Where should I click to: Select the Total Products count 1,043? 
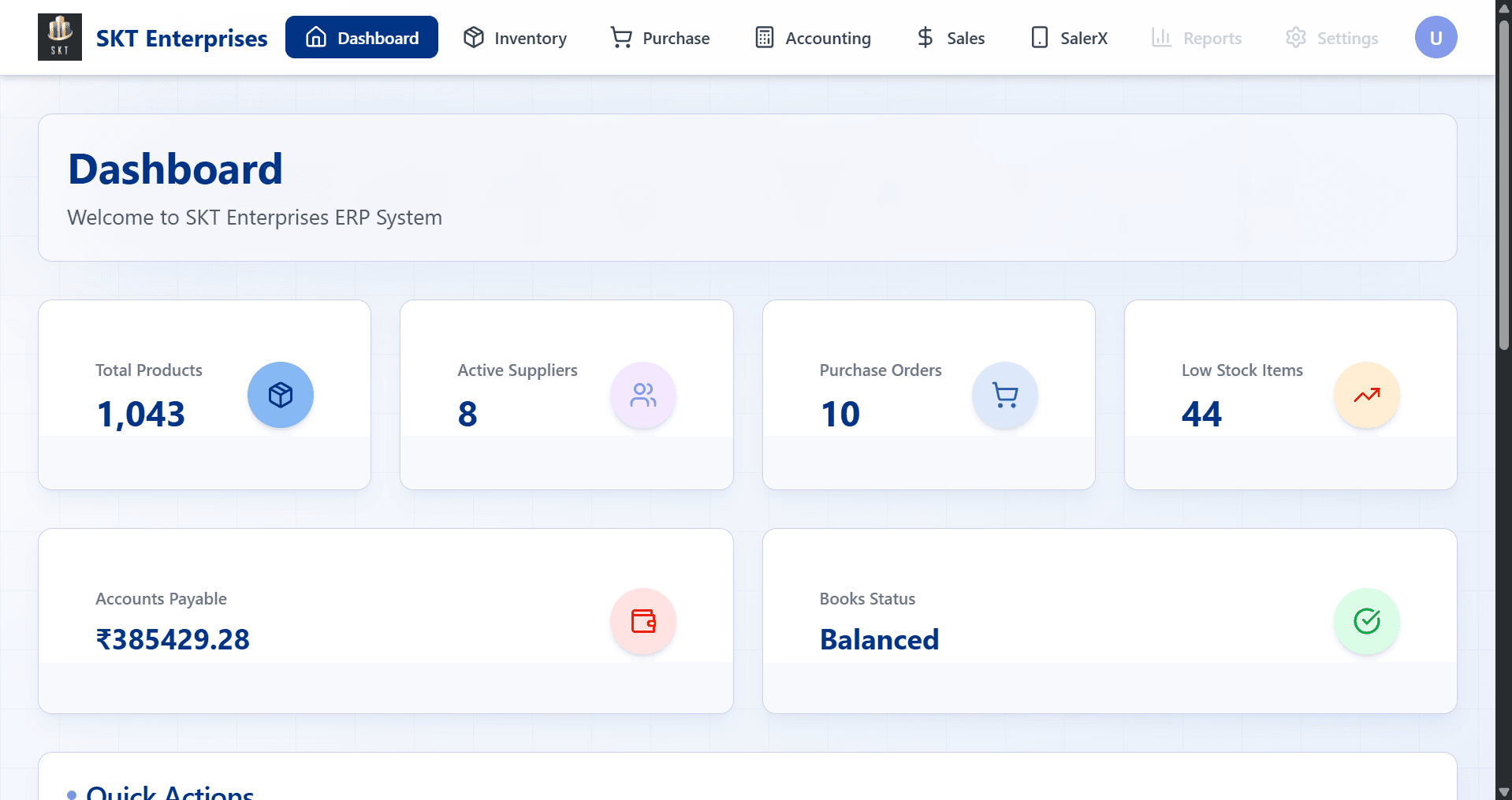pyautogui.click(x=141, y=414)
